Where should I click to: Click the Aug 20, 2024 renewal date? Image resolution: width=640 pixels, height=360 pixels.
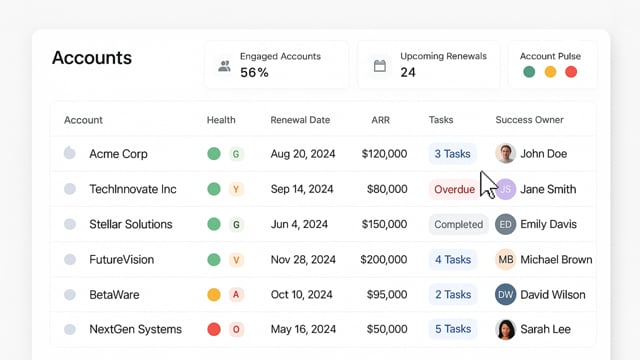coord(303,154)
